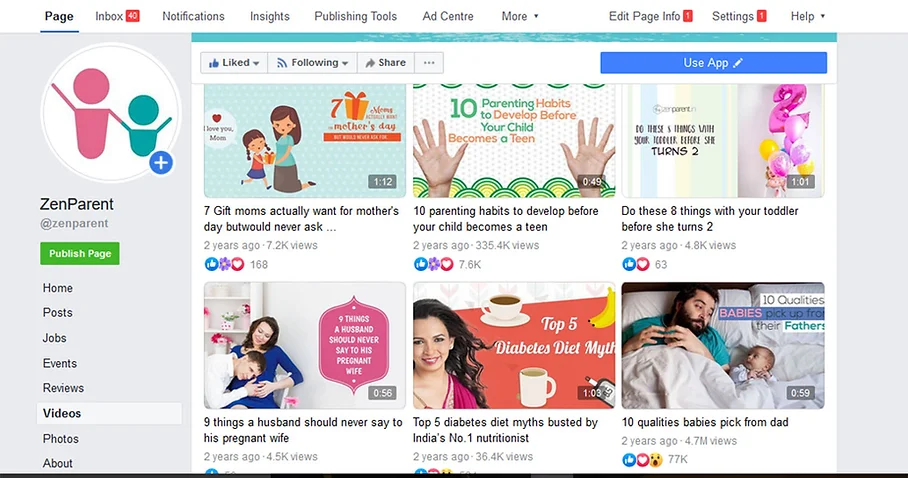Open the More dropdown menu
The height and width of the screenshot is (478, 908).
[x=520, y=16]
